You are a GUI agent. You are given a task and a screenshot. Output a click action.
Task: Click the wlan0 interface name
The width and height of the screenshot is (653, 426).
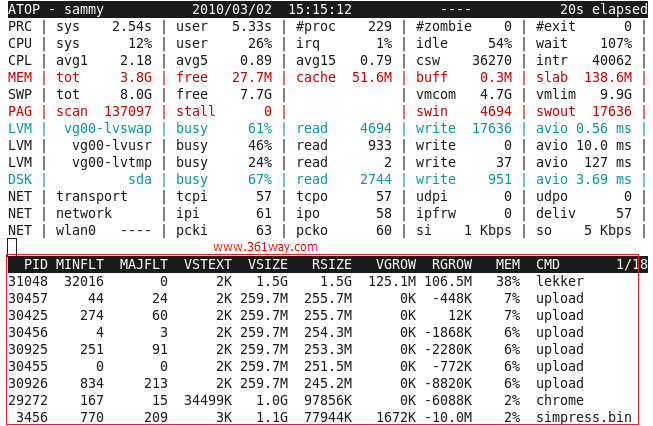[x=76, y=230]
